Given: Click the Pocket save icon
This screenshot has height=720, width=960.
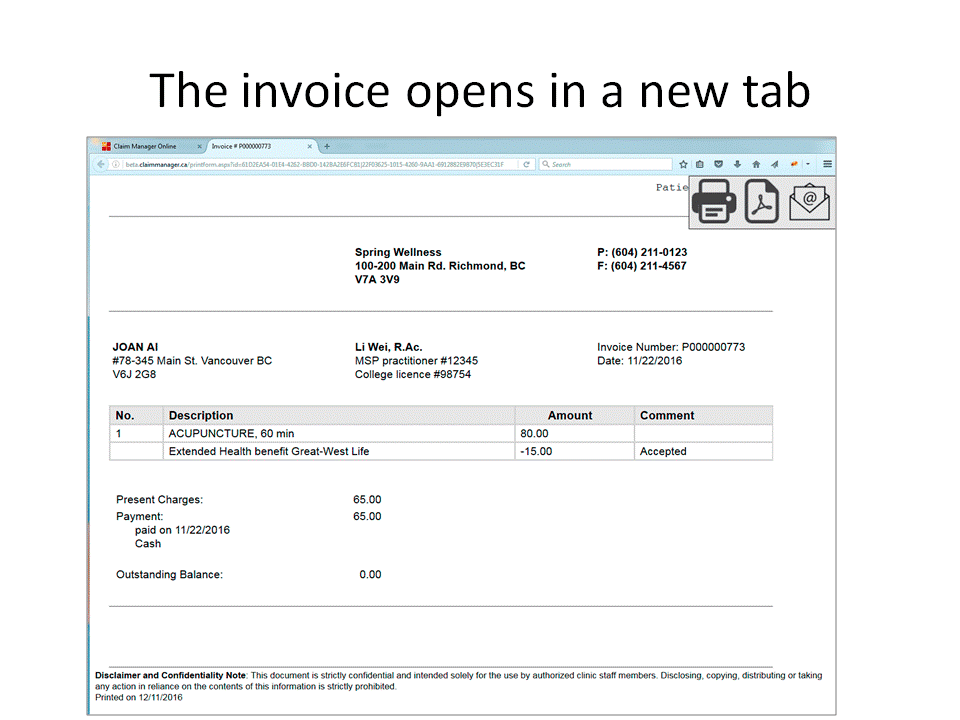Looking at the screenshot, I should coord(719,164).
